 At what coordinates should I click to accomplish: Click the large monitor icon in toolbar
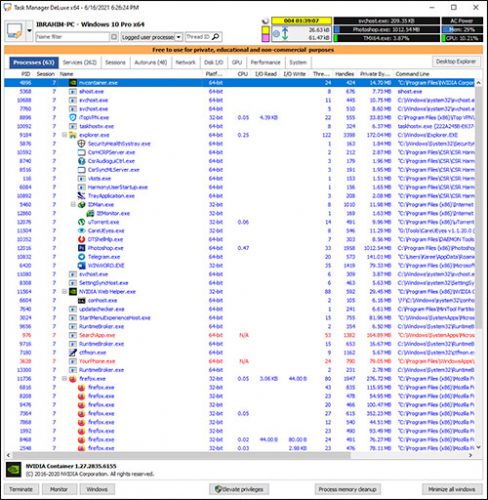14,30
